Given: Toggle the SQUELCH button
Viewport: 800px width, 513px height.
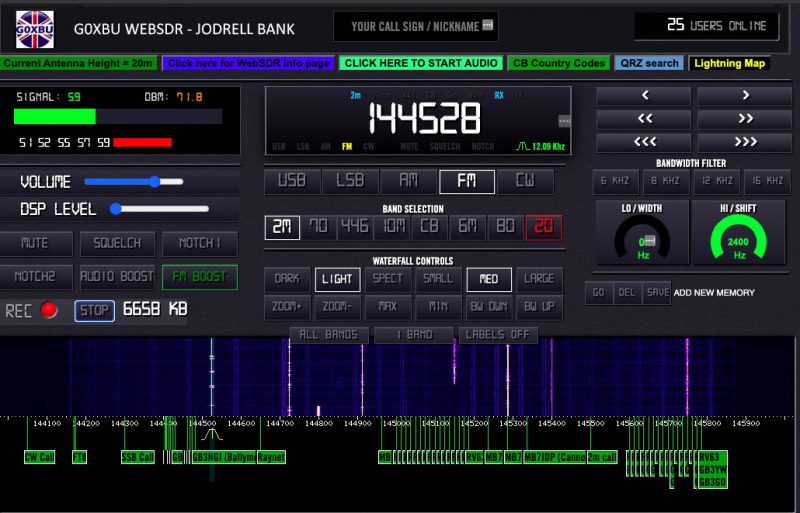Looking at the screenshot, I should point(117,243).
